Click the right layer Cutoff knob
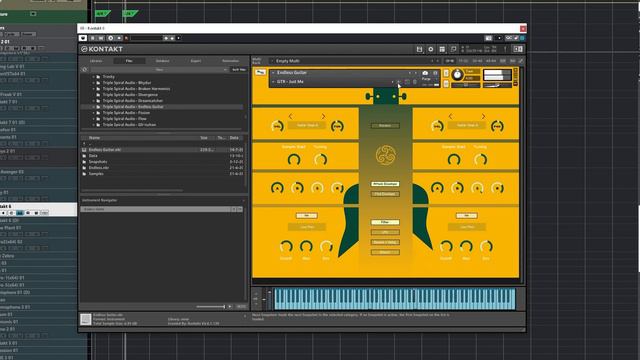The image size is (640, 360). pos(446,247)
